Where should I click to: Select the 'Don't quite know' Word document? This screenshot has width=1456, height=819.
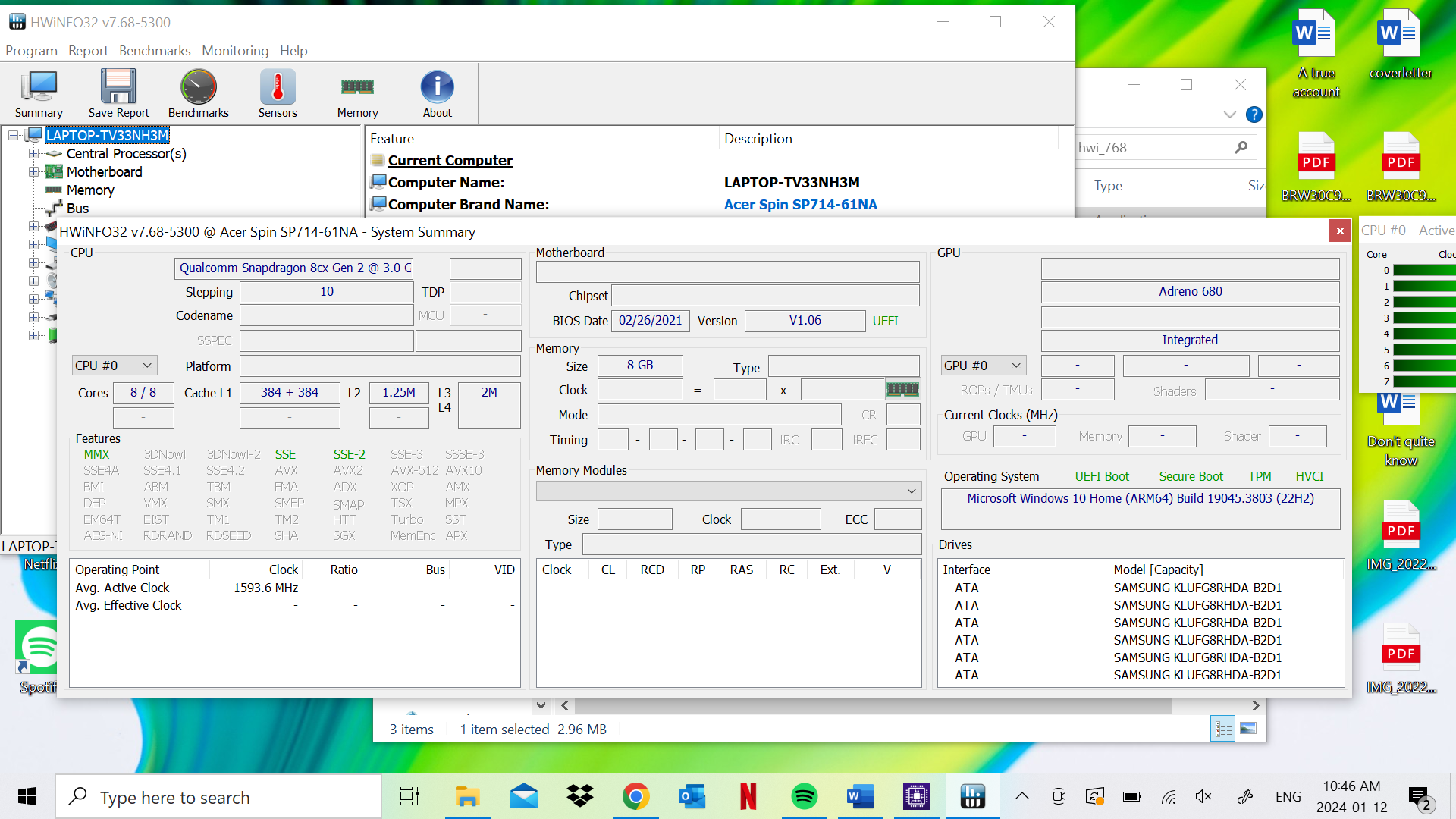1401,431
